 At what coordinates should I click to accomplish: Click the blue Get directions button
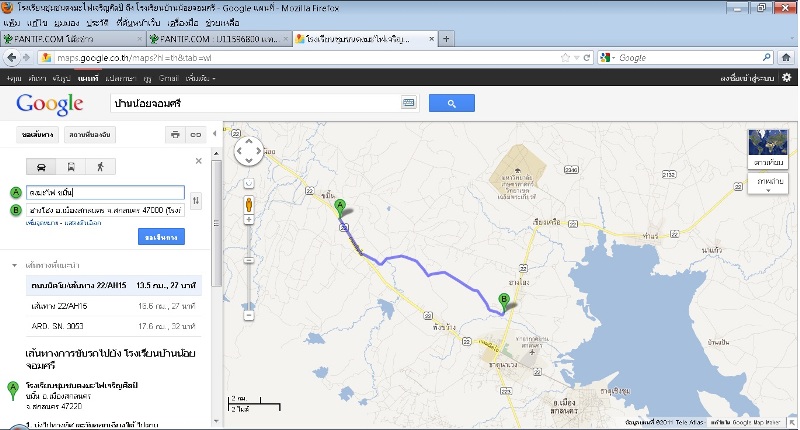click(161, 237)
